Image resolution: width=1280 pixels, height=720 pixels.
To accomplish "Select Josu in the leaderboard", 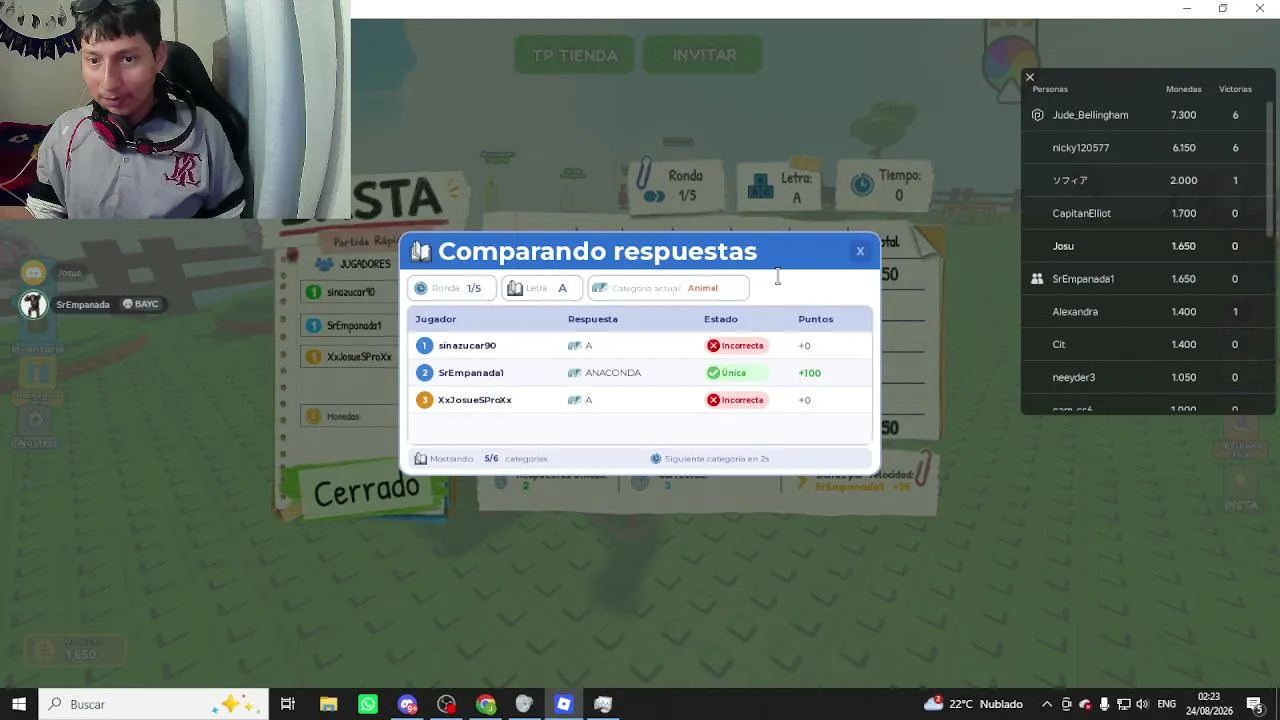I will pyautogui.click(x=1063, y=246).
